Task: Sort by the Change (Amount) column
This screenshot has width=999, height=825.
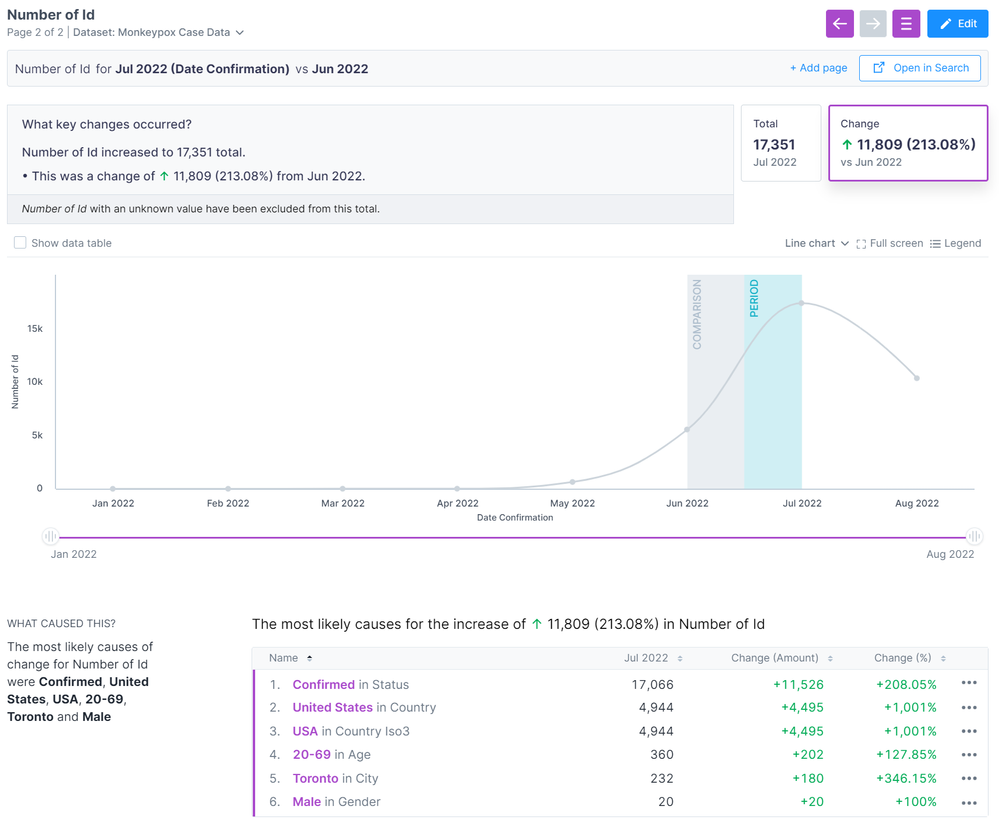Action: pos(827,658)
